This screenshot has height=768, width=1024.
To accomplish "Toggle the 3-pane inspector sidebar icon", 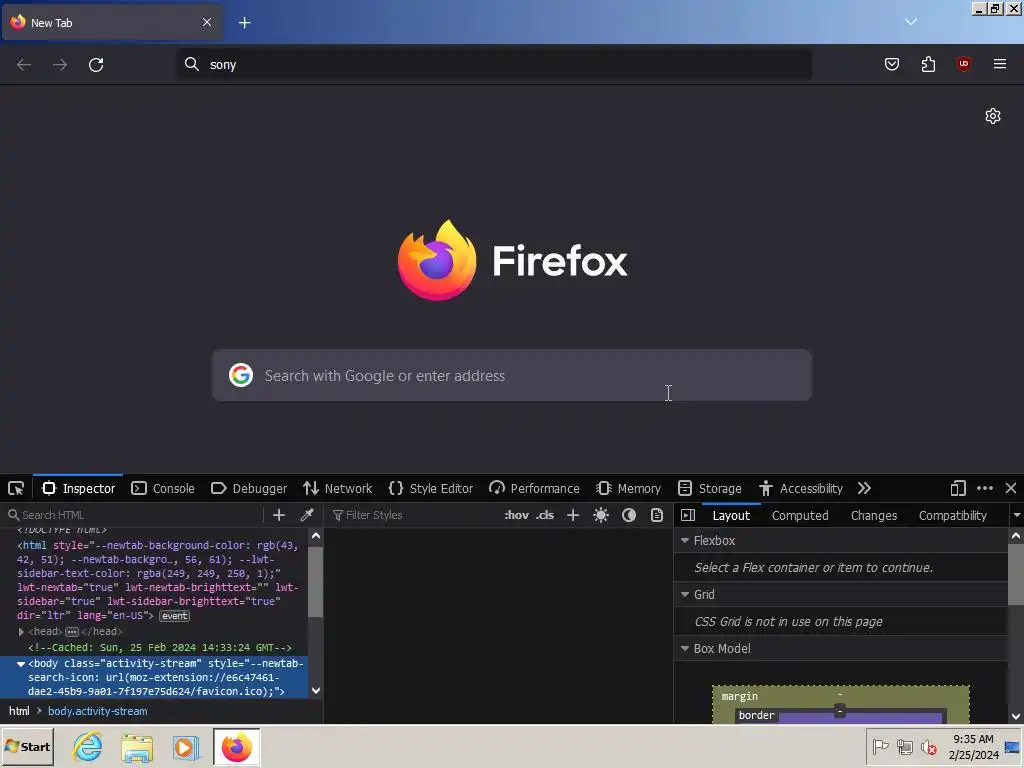I will click(688, 515).
